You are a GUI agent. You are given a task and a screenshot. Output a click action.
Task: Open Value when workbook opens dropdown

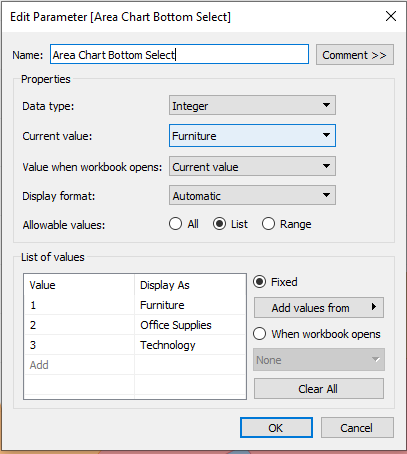tap(252, 166)
